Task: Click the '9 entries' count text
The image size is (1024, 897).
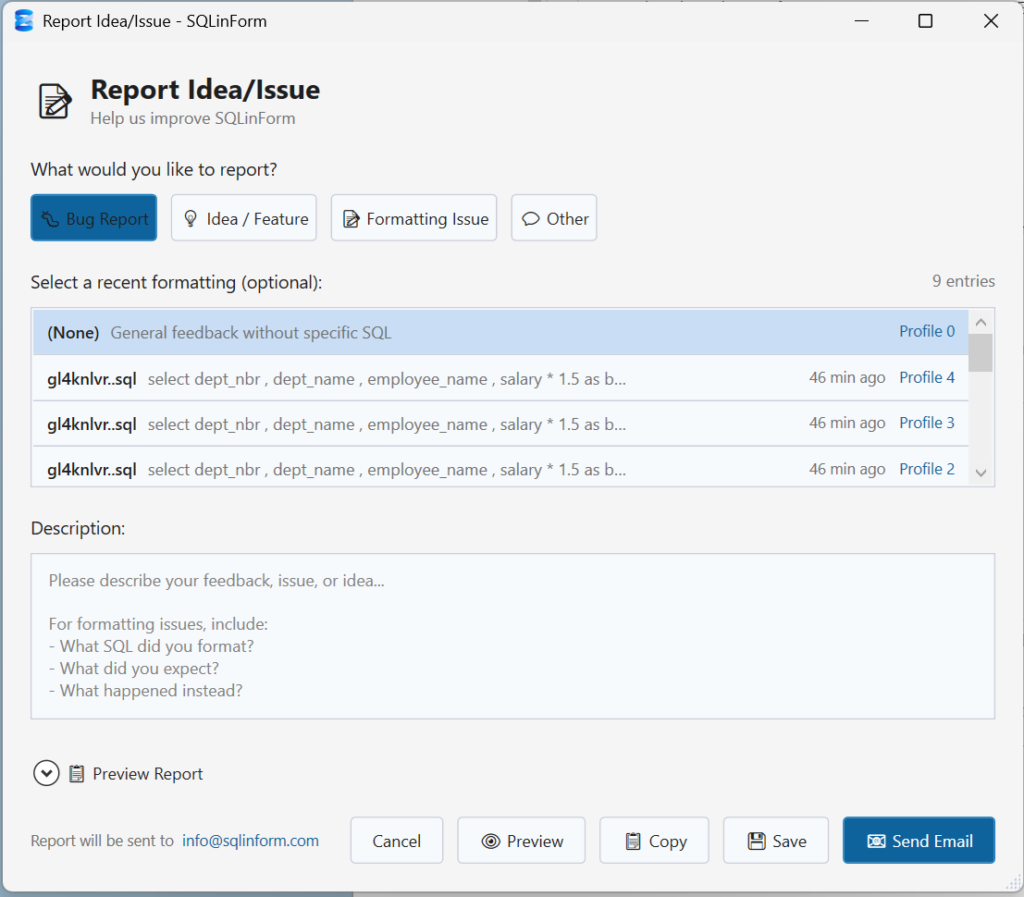Action: coord(963,281)
